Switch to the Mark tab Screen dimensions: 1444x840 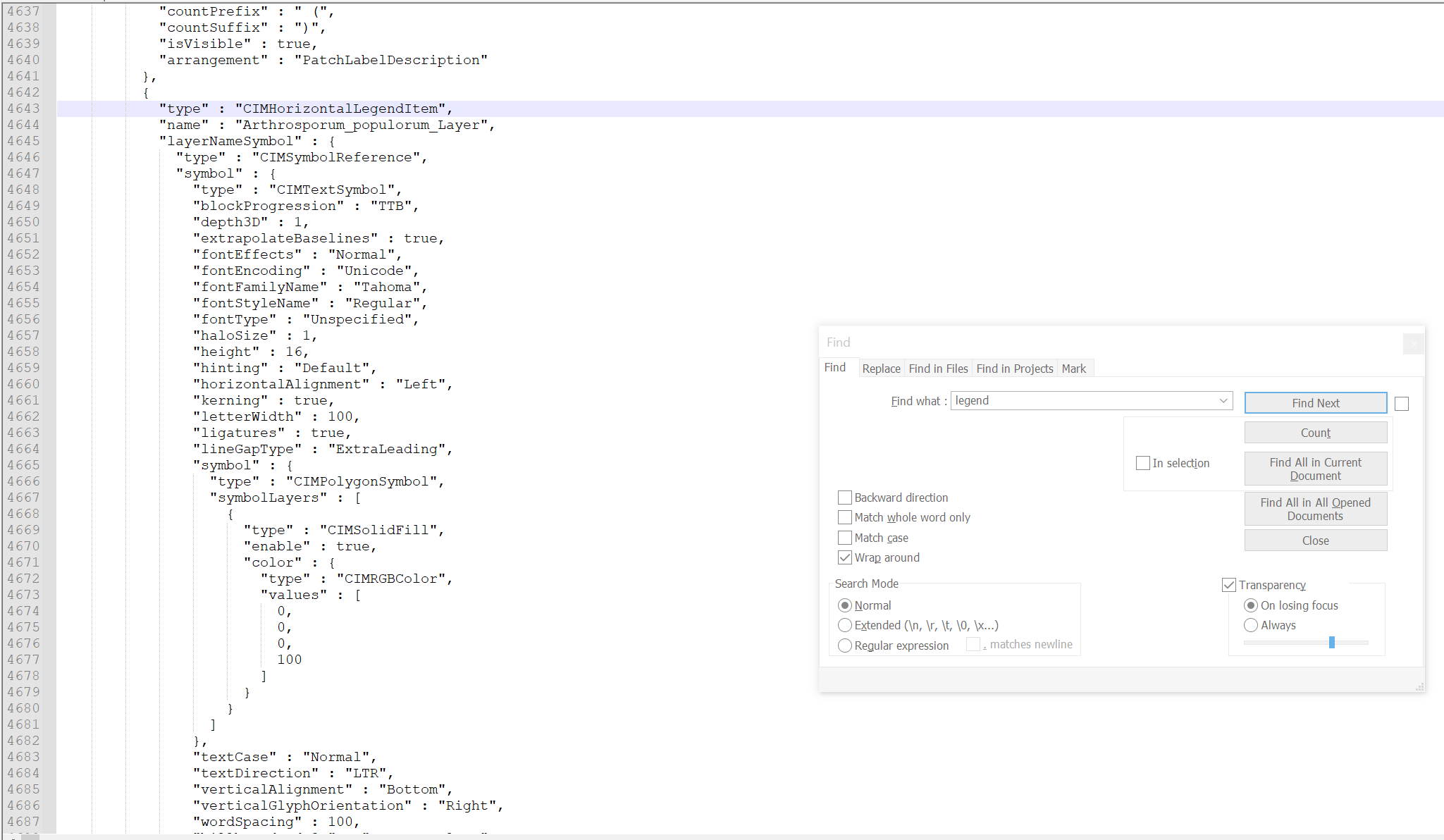(1074, 368)
